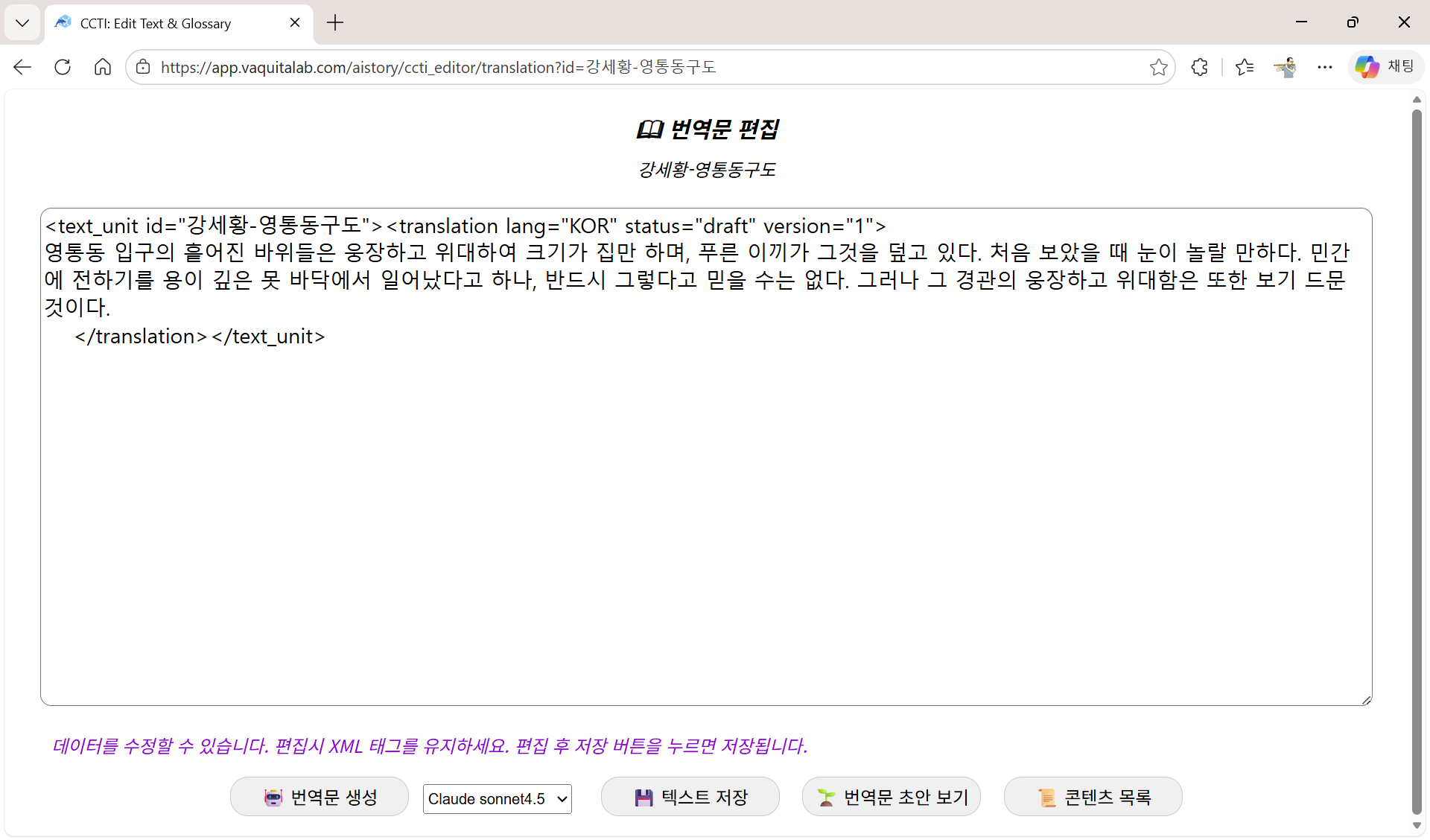1430x840 pixels.
Task: View site information lock icon
Action: [143, 67]
